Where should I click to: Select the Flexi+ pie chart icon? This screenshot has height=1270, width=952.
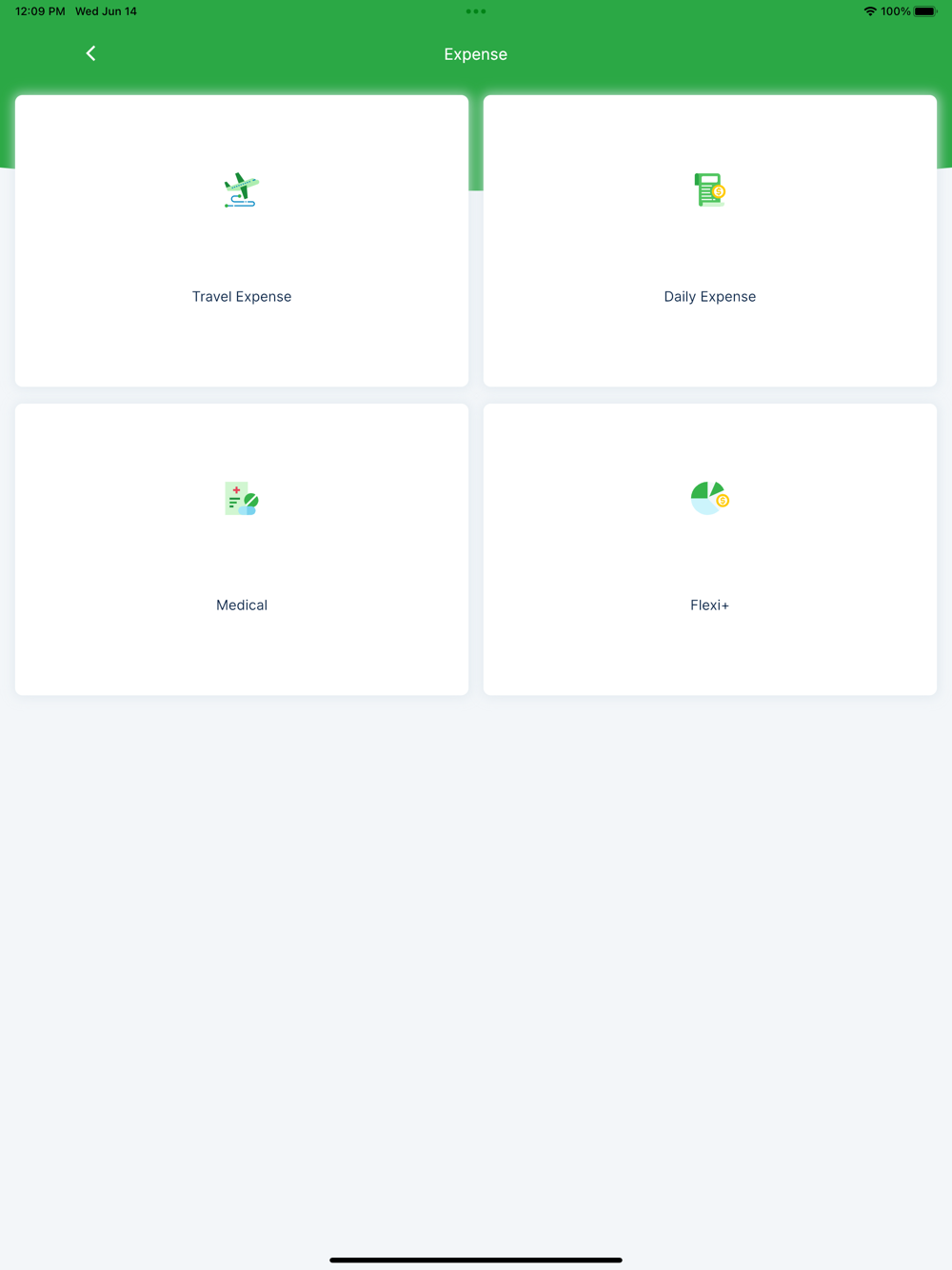(x=710, y=498)
